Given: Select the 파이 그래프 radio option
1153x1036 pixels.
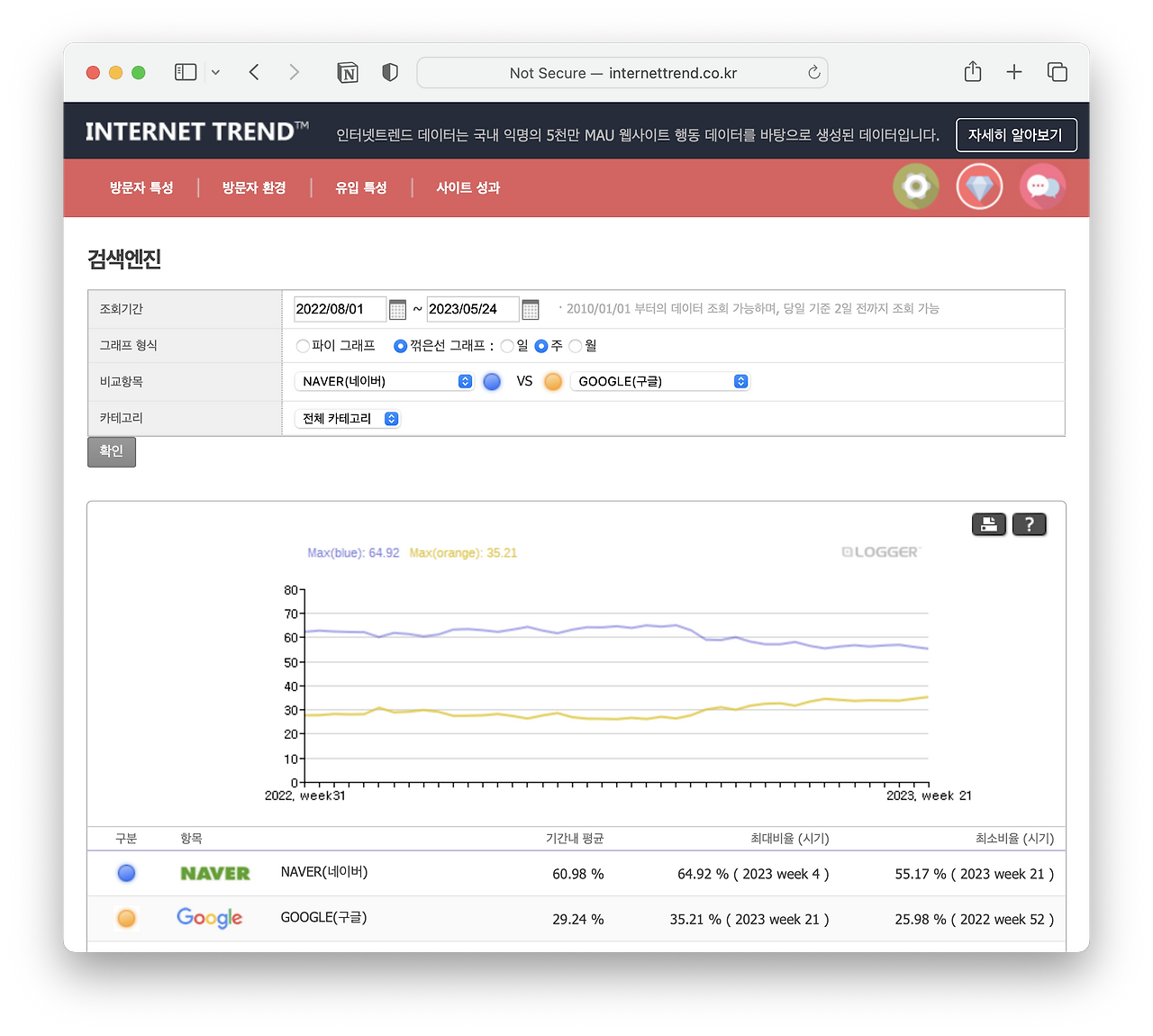Looking at the screenshot, I should pos(304,346).
